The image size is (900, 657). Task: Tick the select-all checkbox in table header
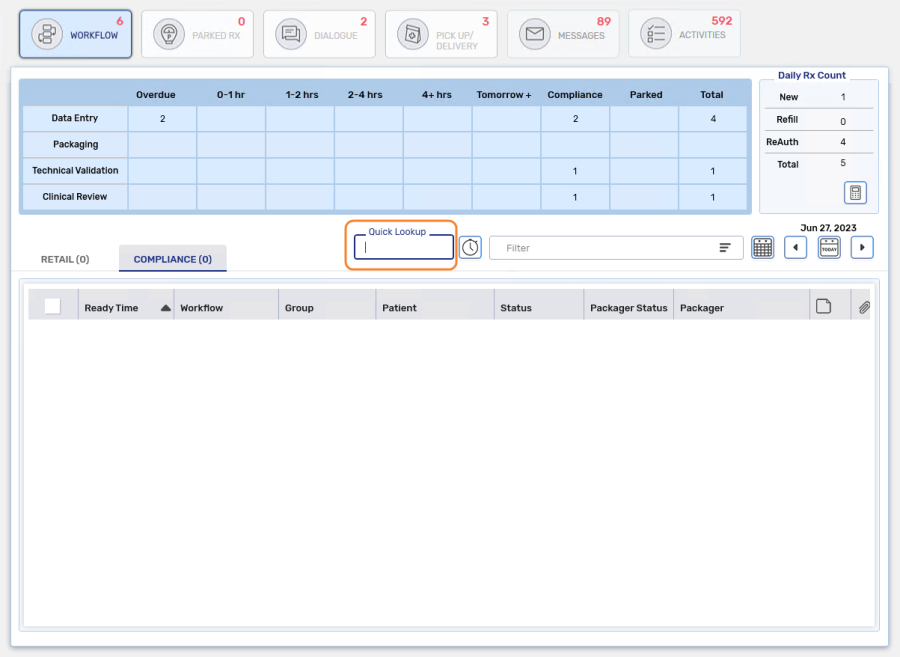52,307
